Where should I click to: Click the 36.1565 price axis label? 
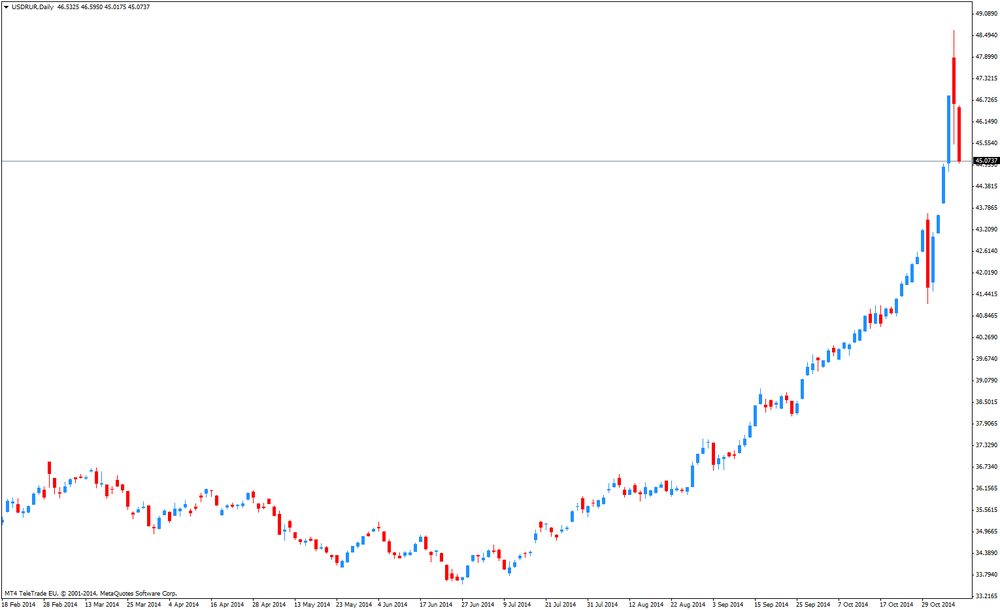986,488
